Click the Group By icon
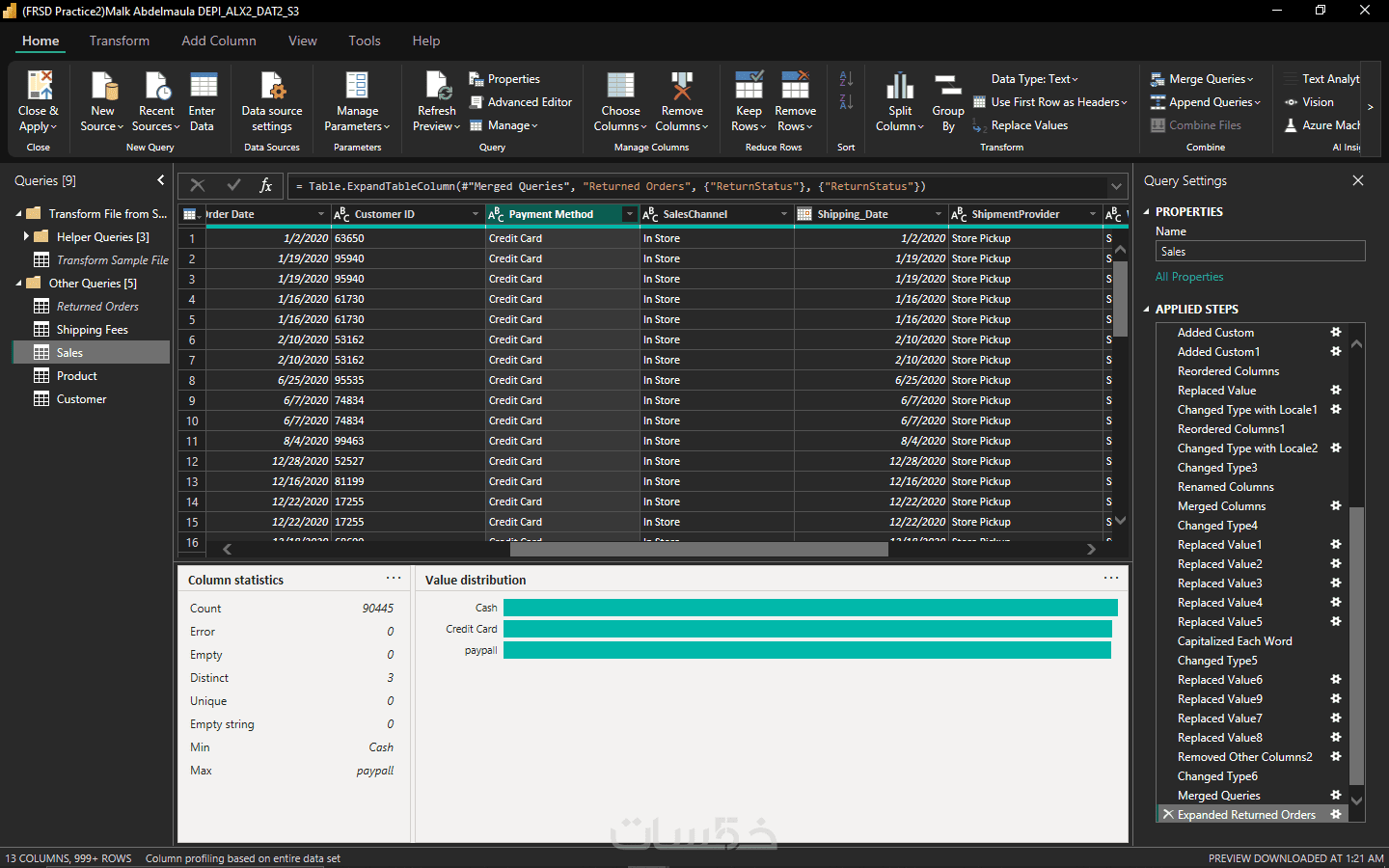This screenshot has width=1389, height=868. 948,86
